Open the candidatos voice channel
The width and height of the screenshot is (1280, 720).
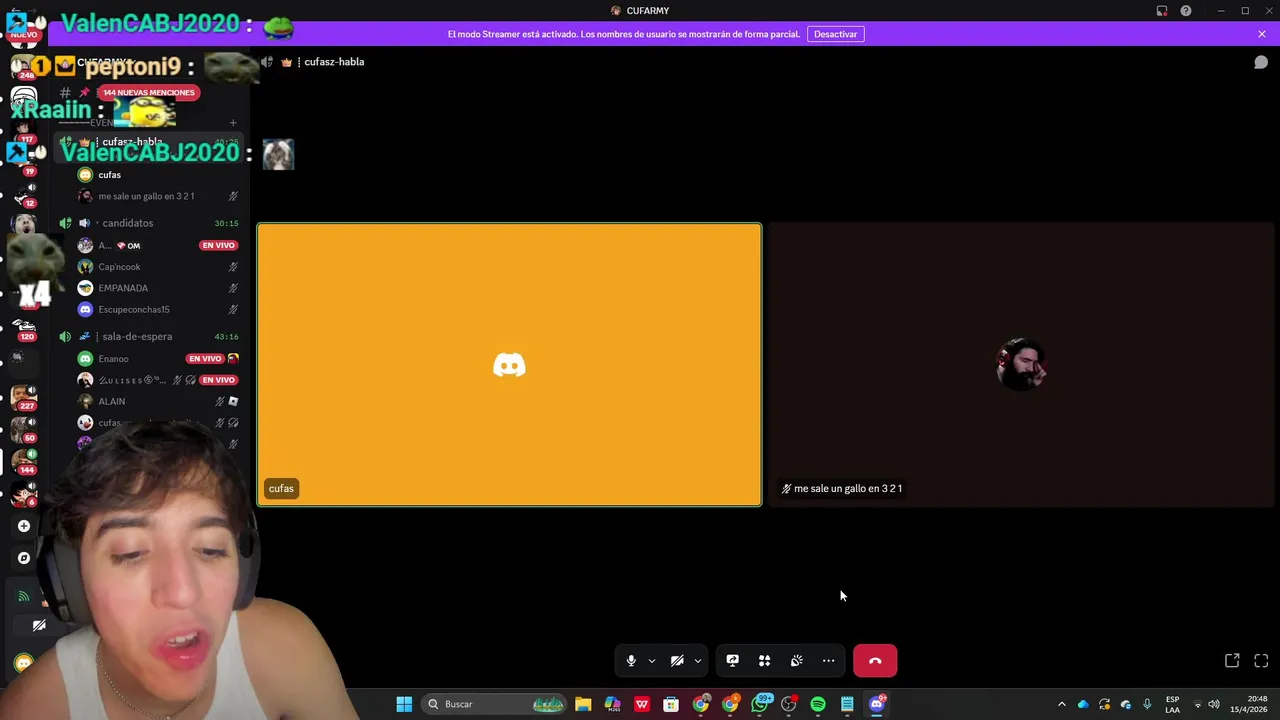(127, 223)
